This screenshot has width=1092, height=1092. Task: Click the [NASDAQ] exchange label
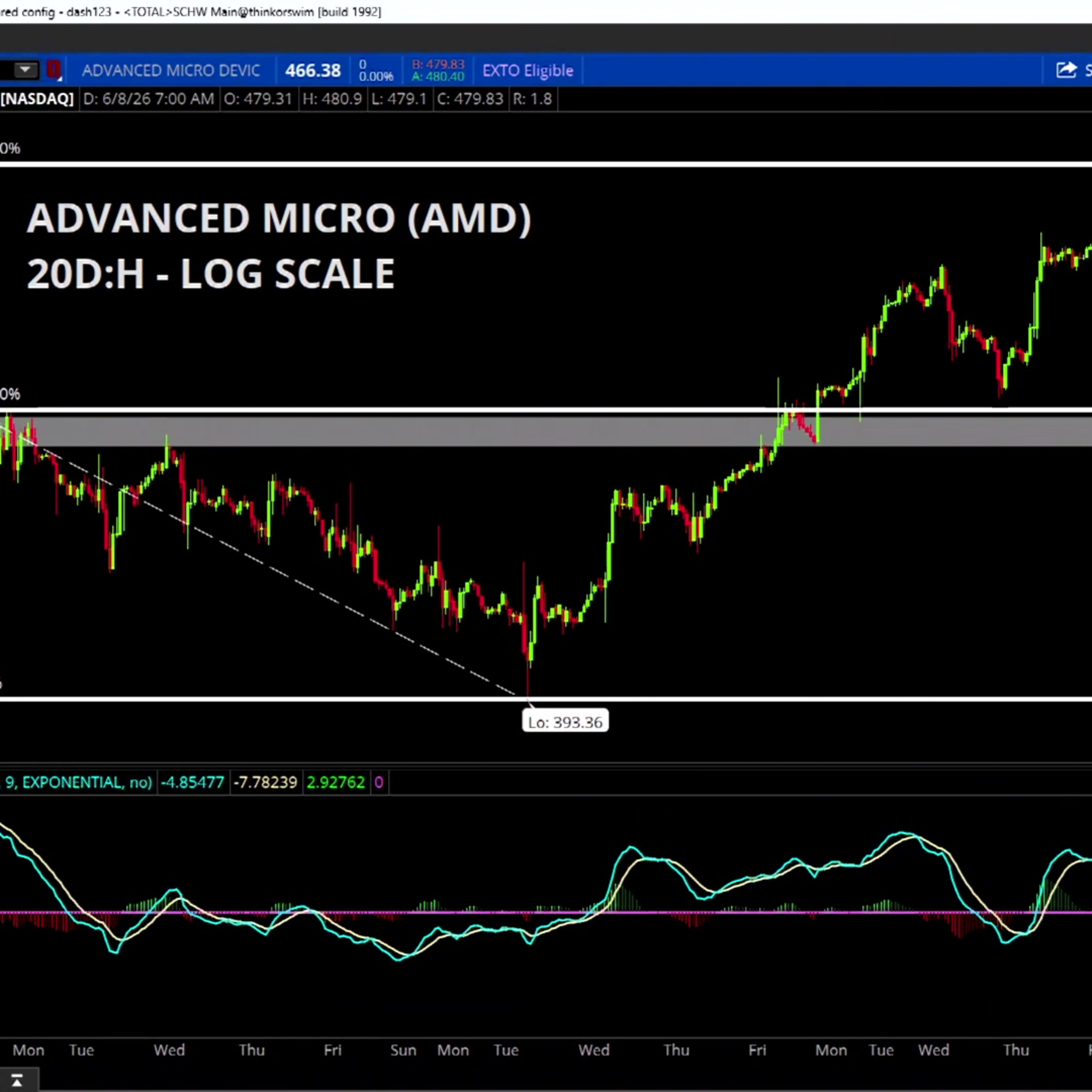tap(37, 99)
